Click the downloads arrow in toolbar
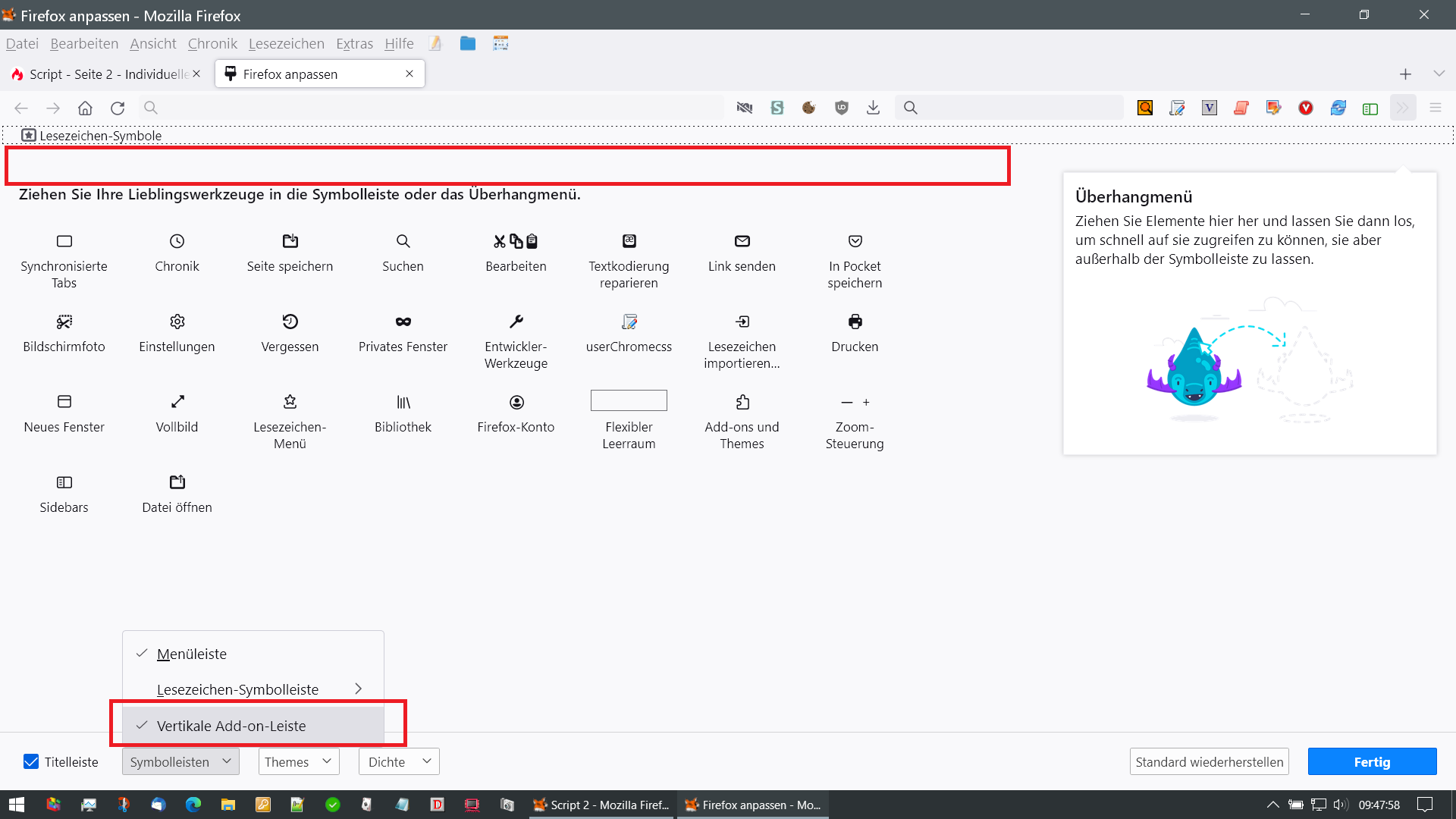Viewport: 1456px width, 819px height. click(873, 108)
